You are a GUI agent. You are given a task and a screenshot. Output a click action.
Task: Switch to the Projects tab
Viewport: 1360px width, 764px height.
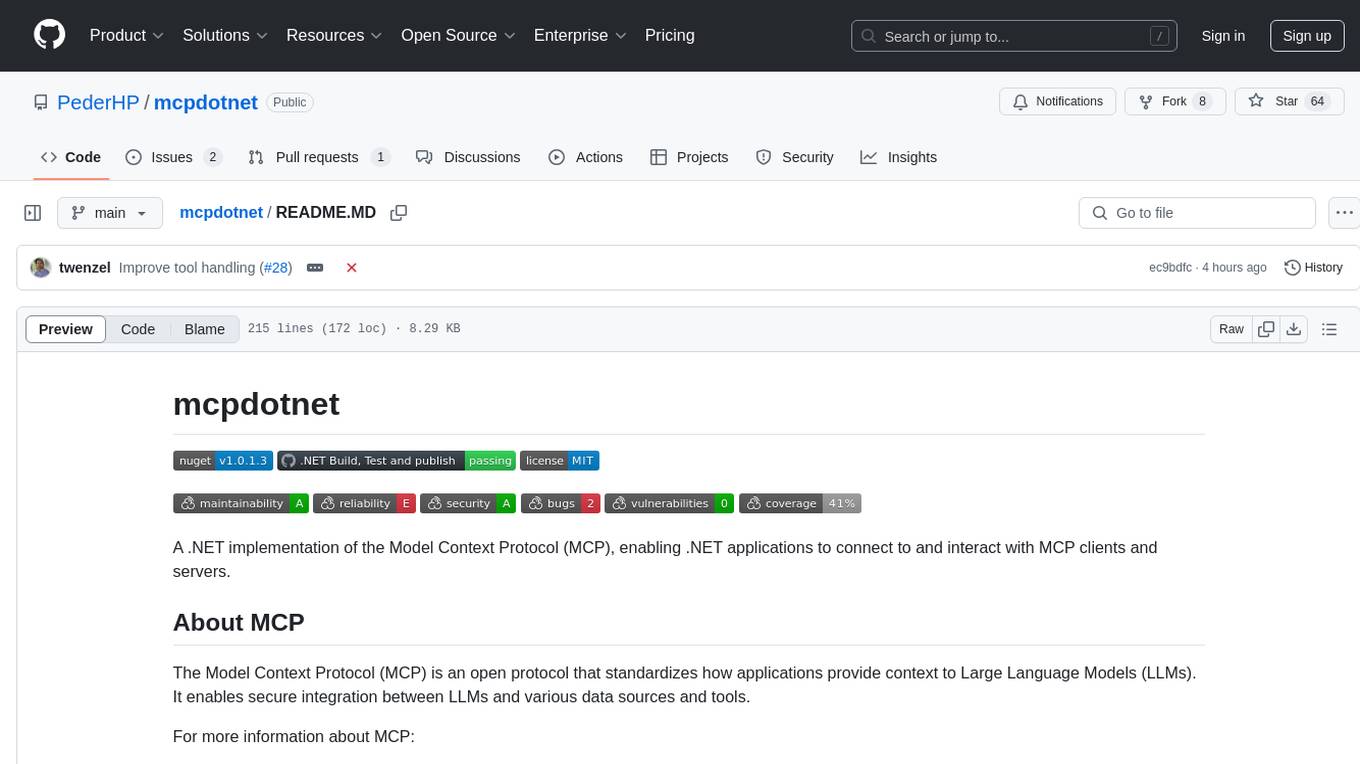tap(689, 157)
